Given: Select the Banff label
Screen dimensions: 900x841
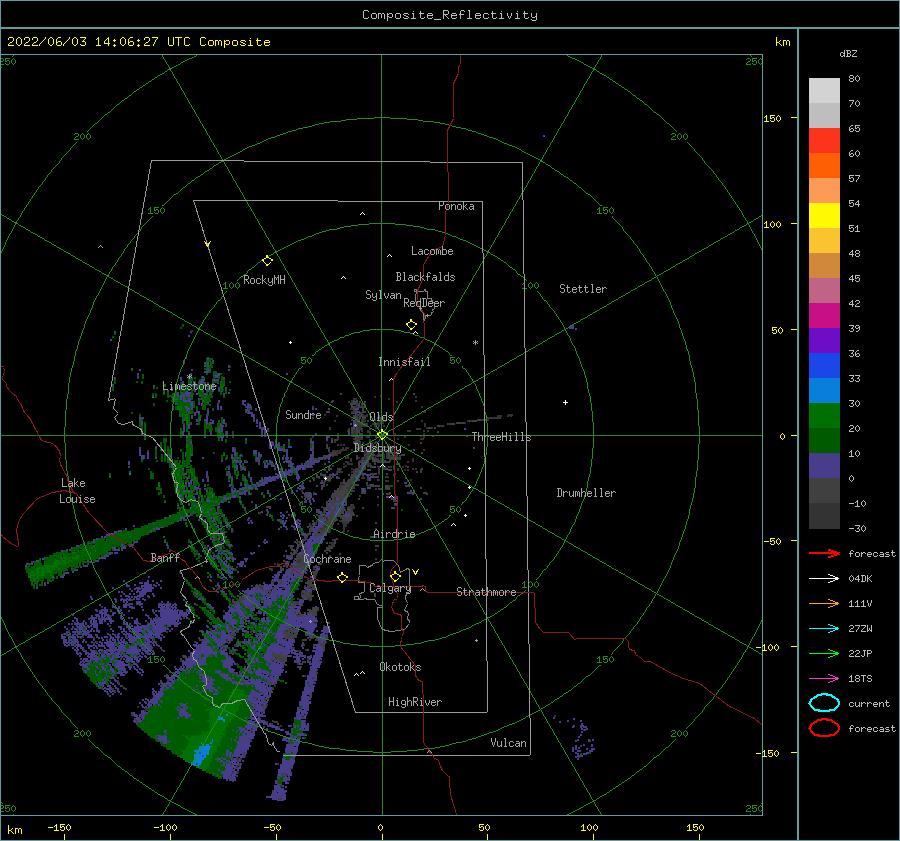Looking at the screenshot, I should pos(165,557).
